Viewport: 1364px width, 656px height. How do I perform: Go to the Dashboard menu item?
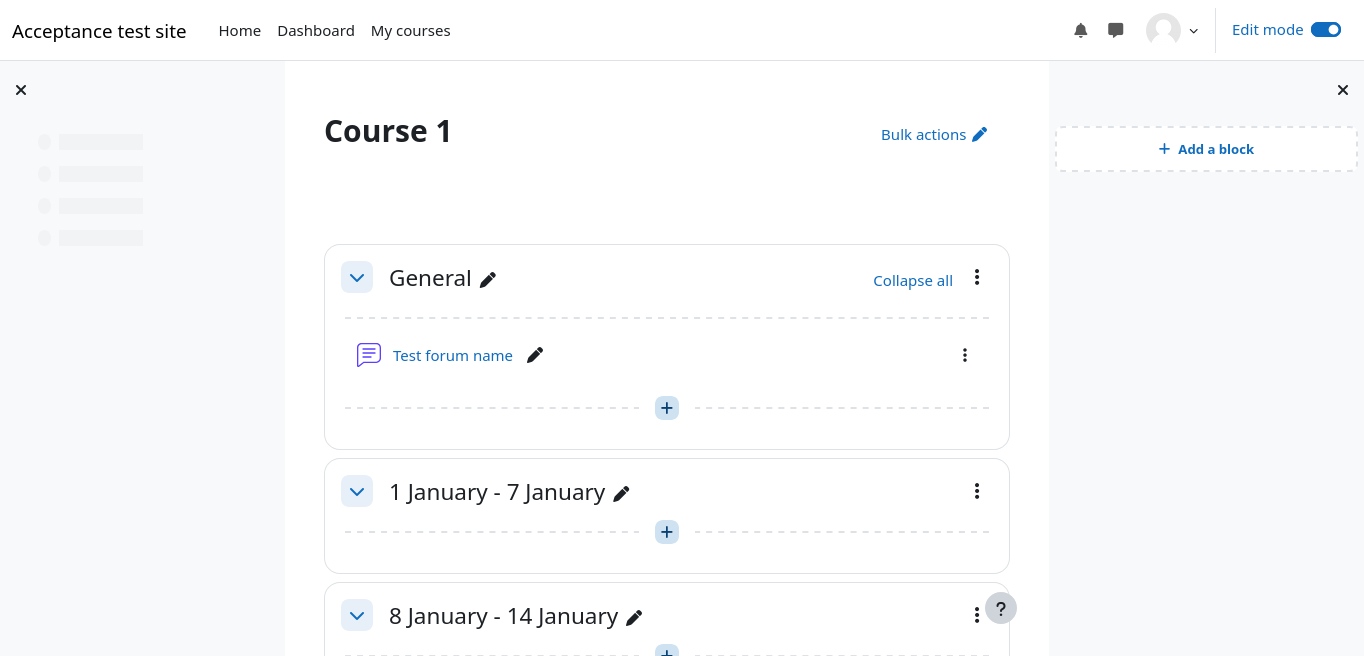[x=316, y=31]
